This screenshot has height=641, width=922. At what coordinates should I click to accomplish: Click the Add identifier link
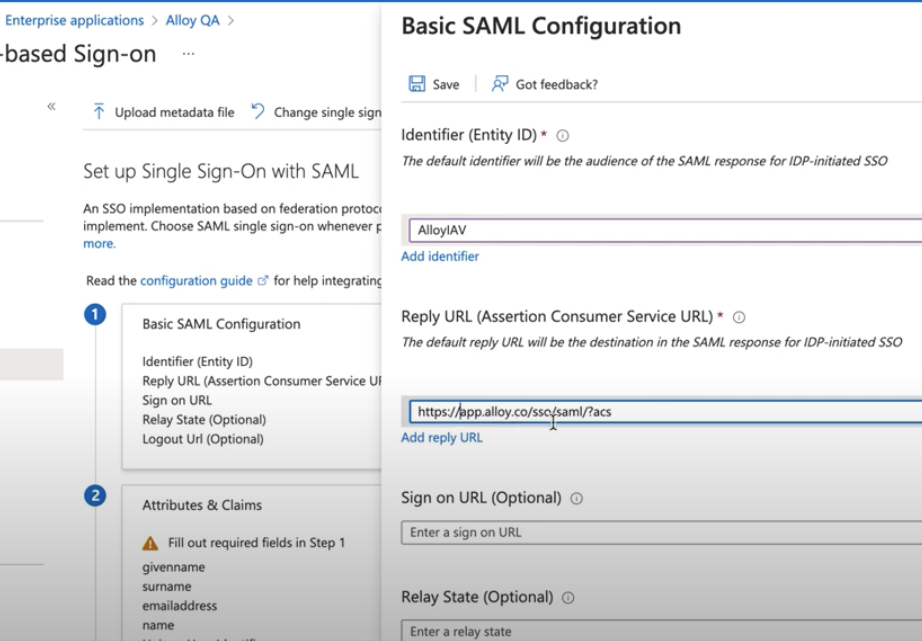click(440, 256)
